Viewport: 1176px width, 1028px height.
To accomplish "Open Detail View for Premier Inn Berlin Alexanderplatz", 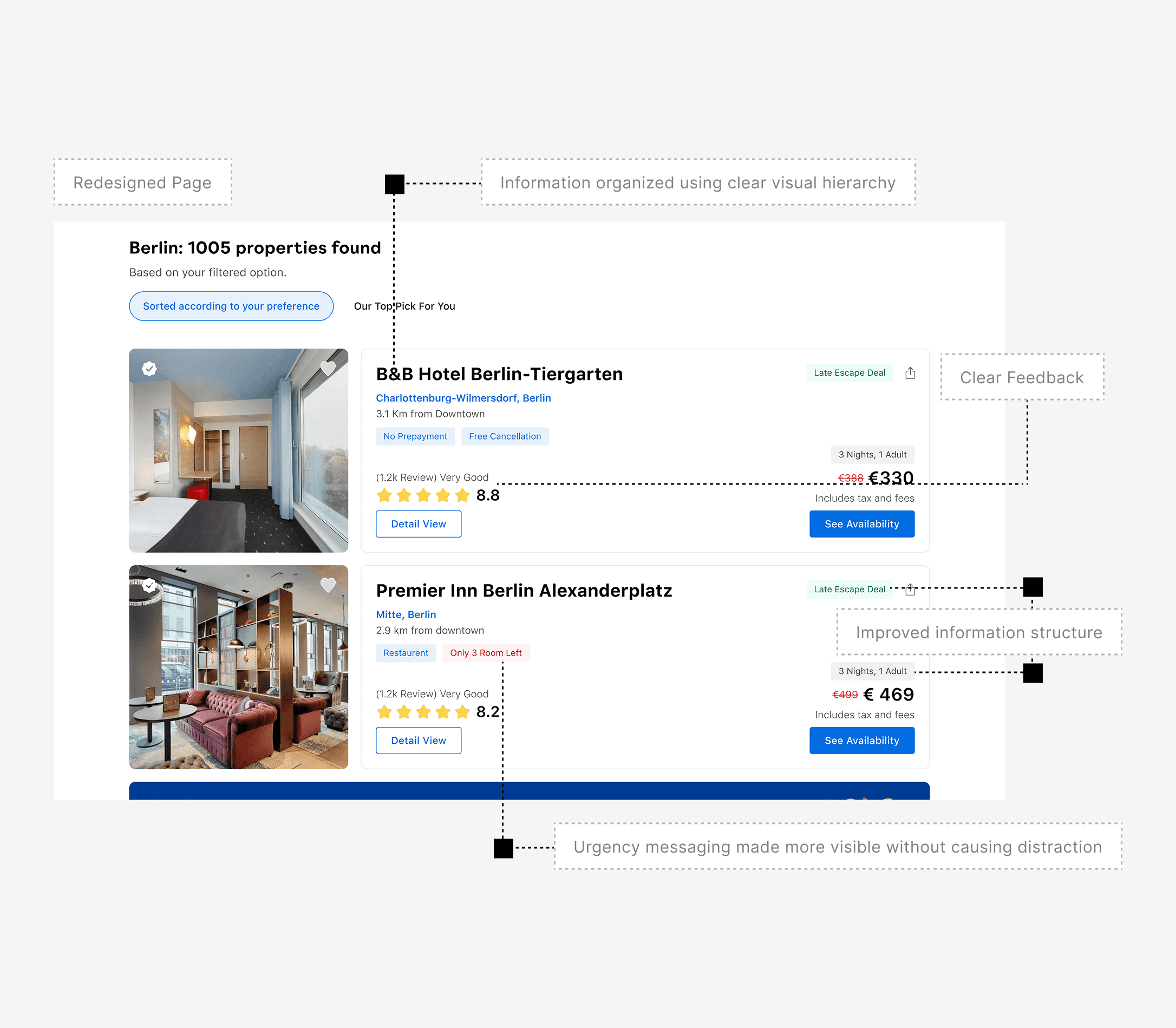I will coord(418,740).
